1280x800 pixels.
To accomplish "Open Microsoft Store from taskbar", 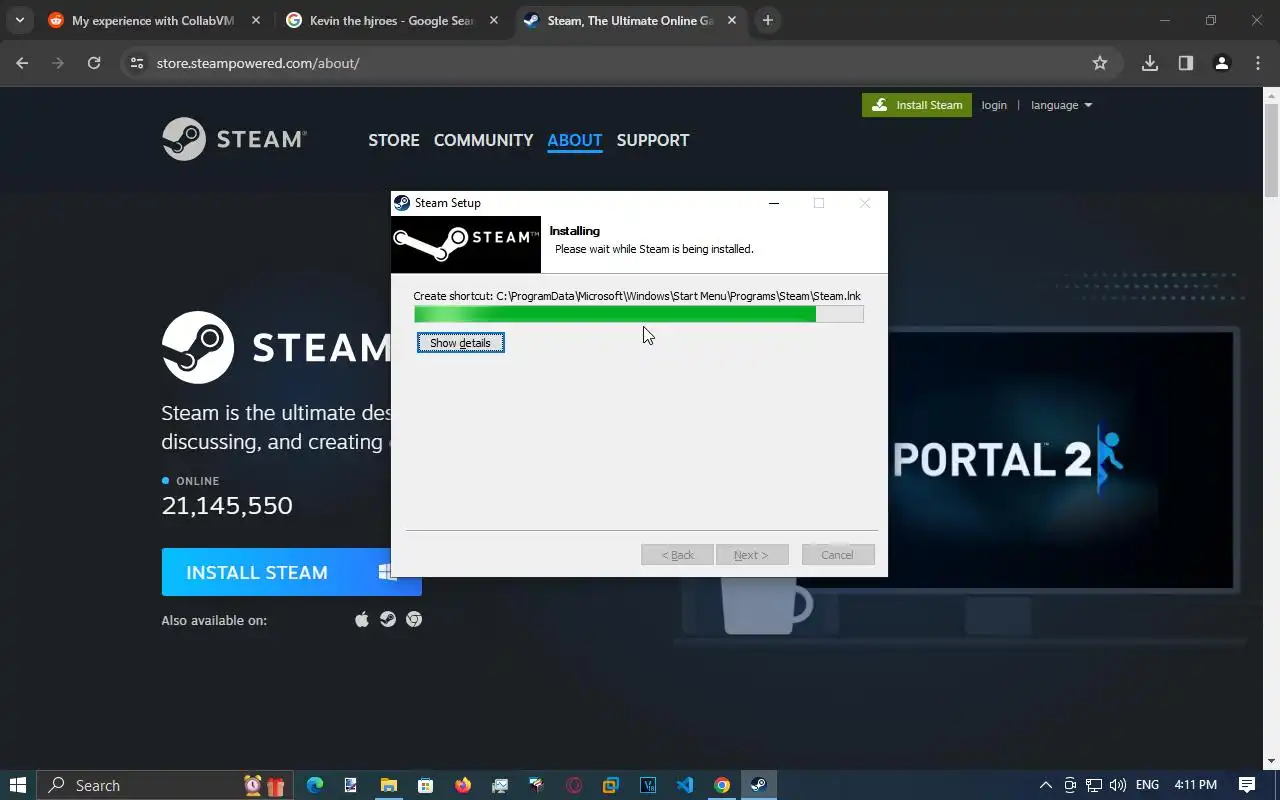I will tap(425, 785).
